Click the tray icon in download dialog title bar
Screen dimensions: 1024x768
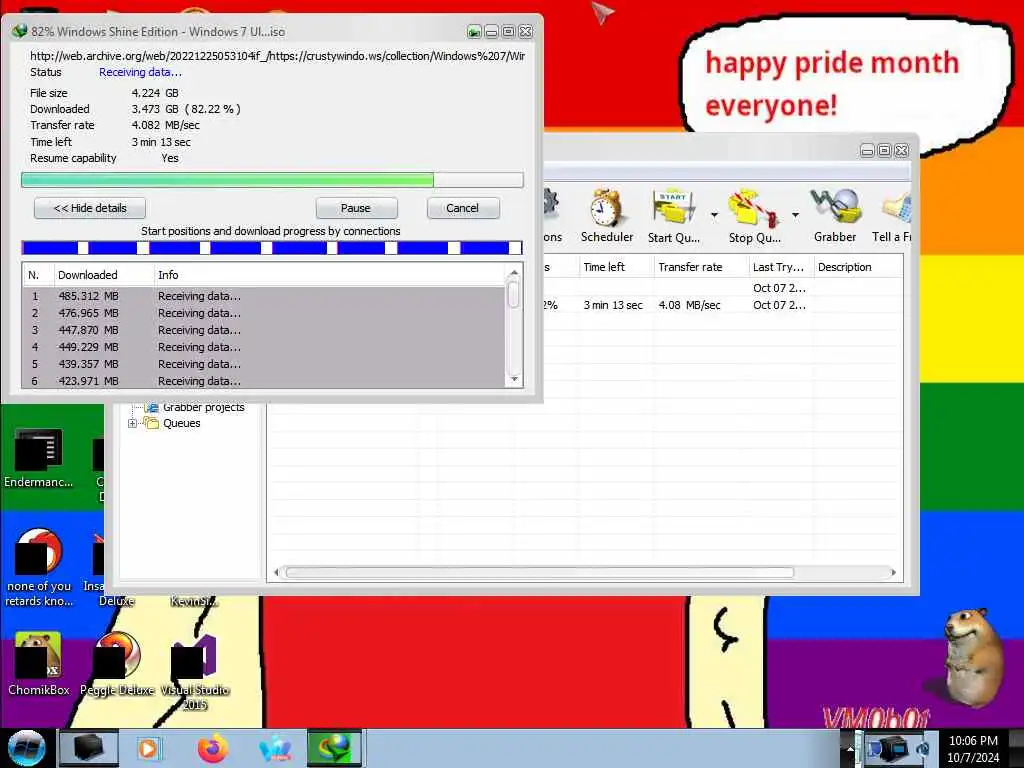pos(474,31)
